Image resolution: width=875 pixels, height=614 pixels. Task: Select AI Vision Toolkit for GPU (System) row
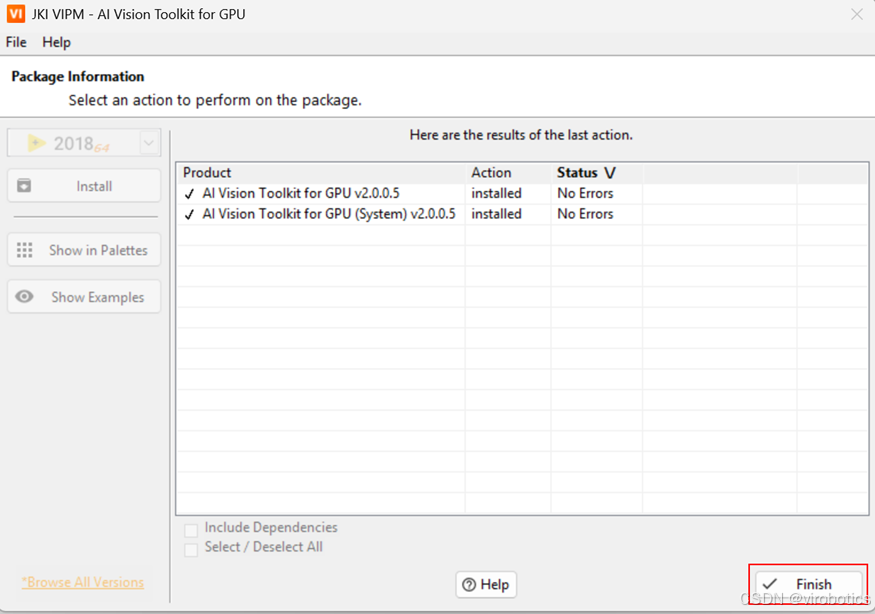522,214
